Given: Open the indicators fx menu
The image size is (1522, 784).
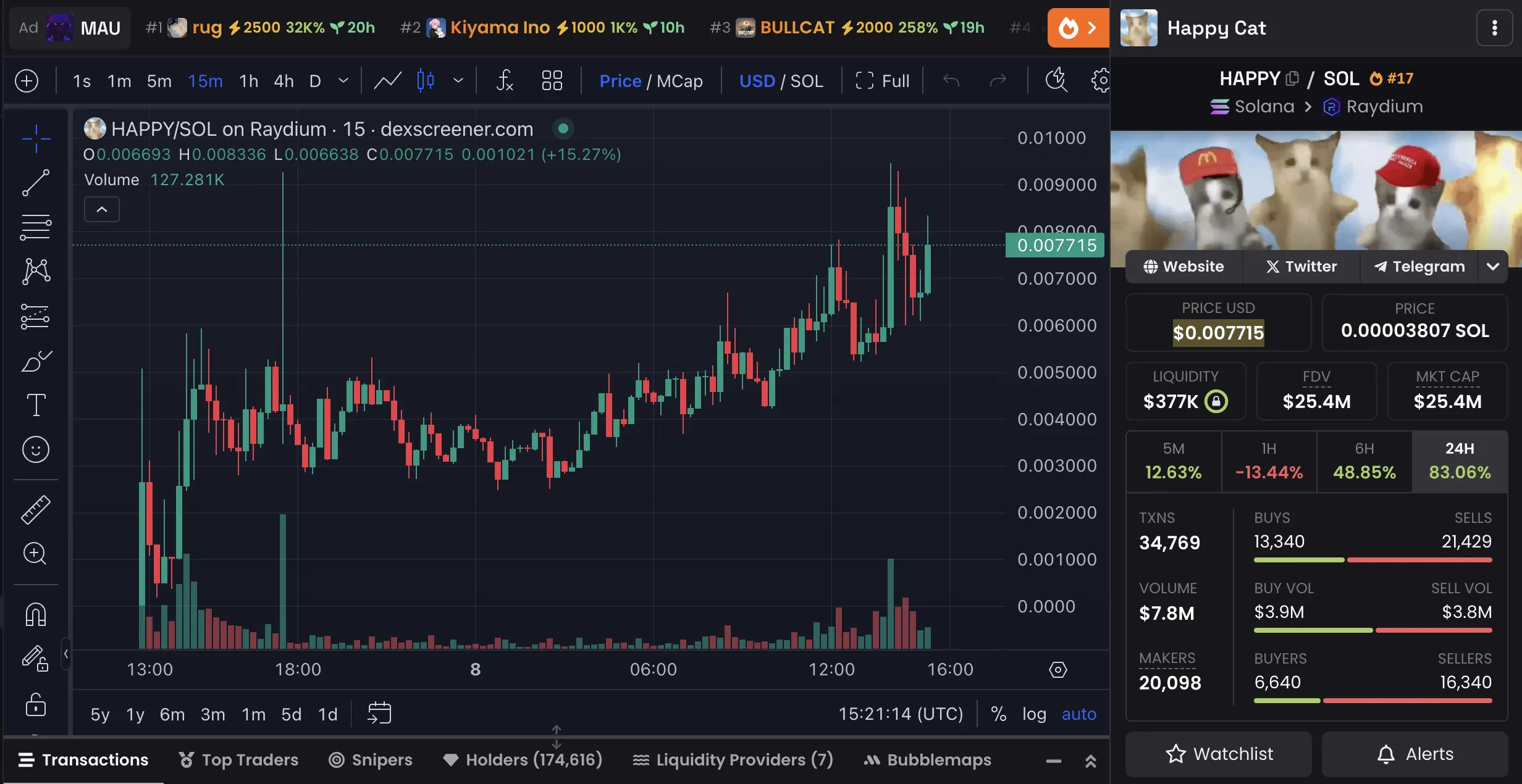Looking at the screenshot, I should pyautogui.click(x=505, y=81).
